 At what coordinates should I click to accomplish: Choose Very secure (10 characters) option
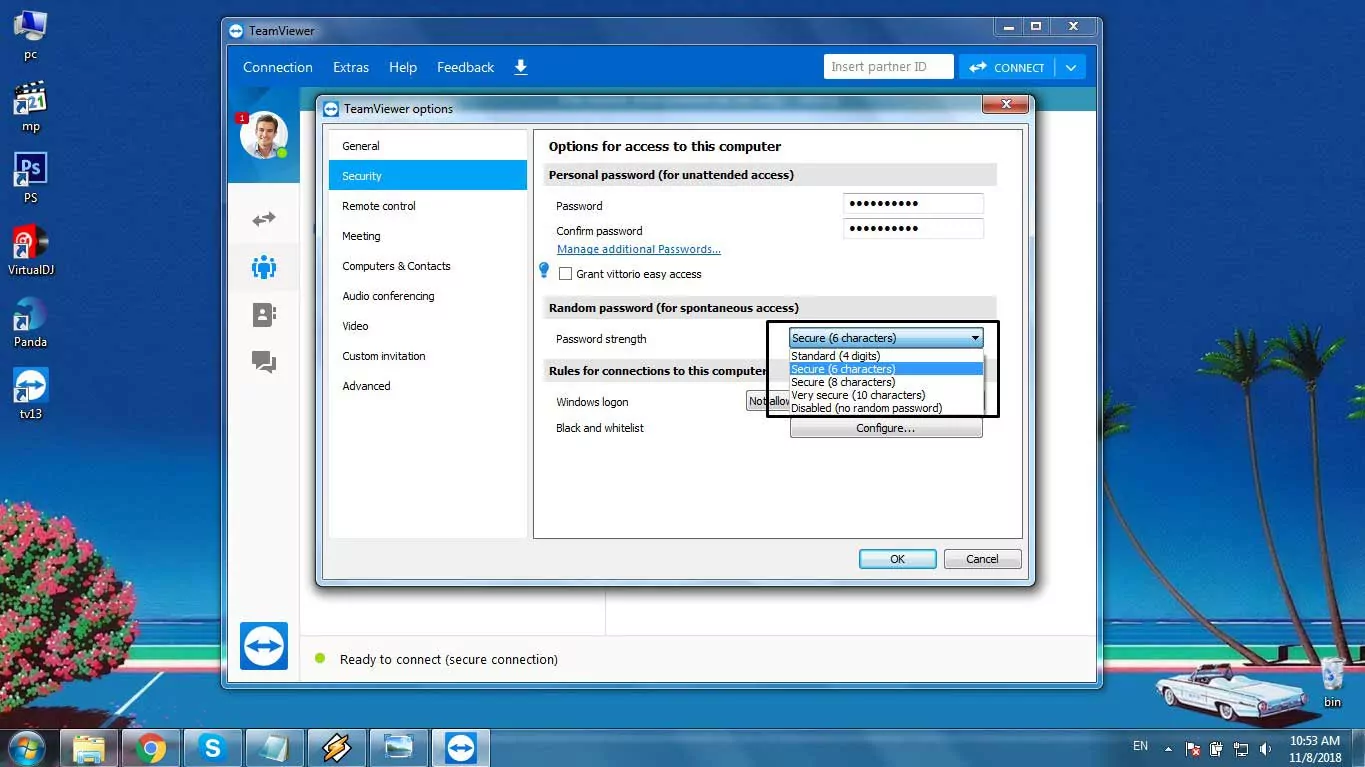click(x=886, y=395)
